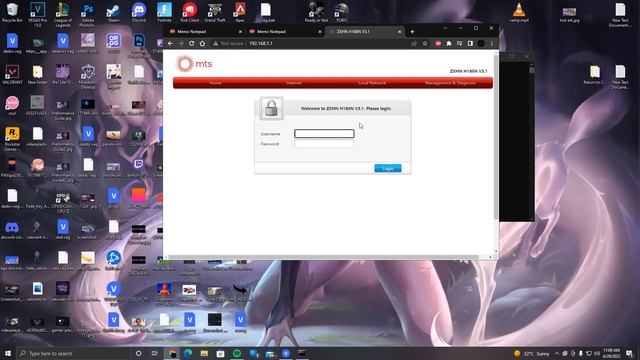
Task: Open Internet in router navigation bar
Action: (x=293, y=83)
